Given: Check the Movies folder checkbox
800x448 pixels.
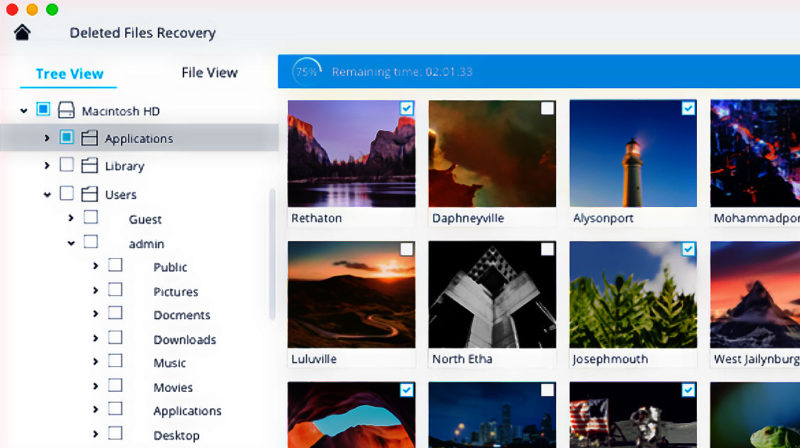Looking at the screenshot, I should click(x=115, y=385).
